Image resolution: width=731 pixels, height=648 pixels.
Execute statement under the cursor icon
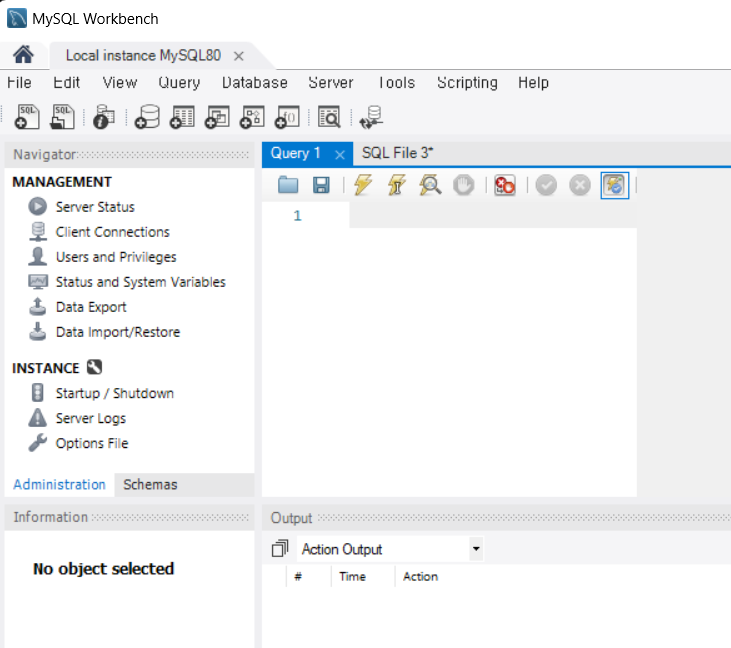(396, 185)
